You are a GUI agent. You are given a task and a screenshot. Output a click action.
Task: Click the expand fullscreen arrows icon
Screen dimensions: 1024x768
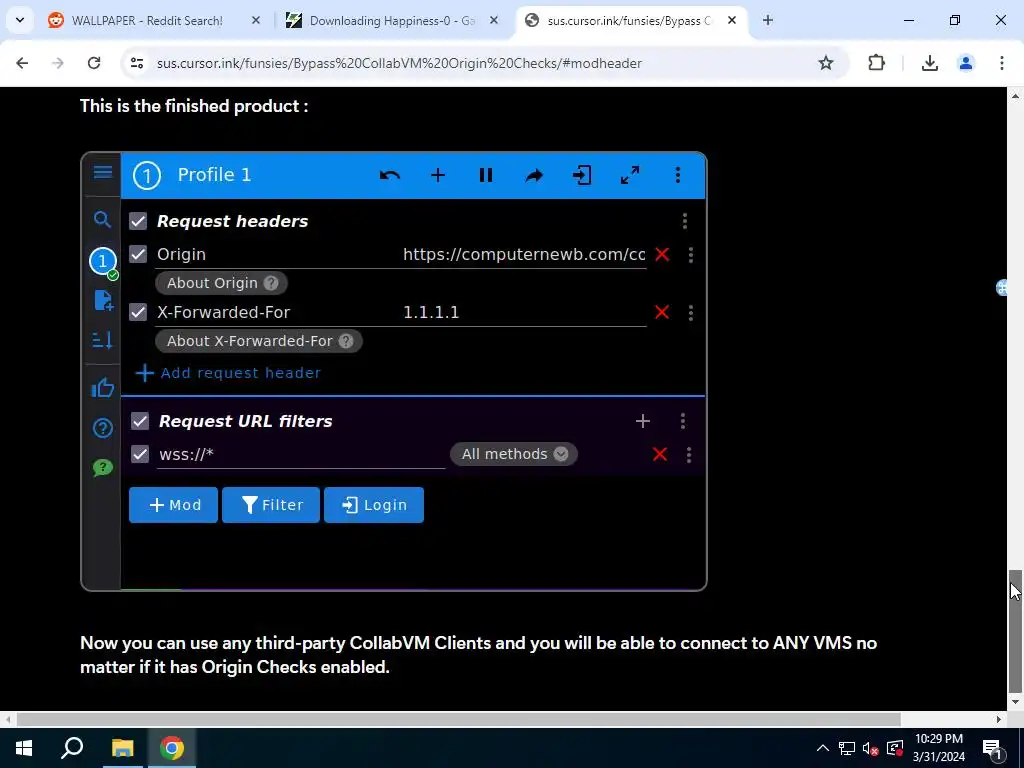(x=630, y=175)
